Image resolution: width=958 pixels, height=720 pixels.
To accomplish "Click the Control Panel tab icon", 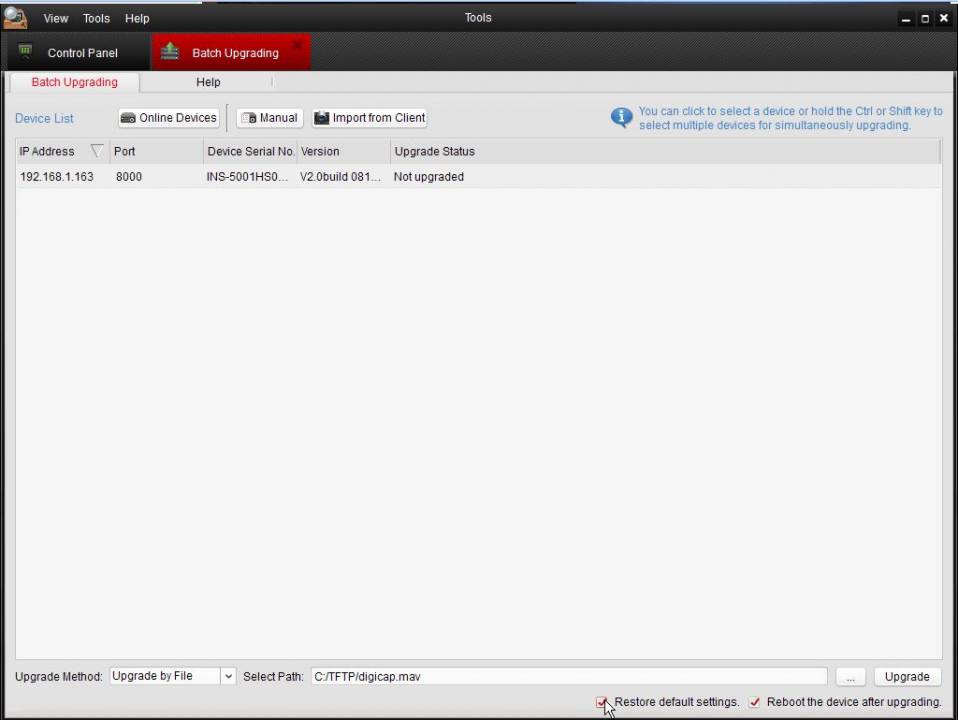I will coord(26,52).
